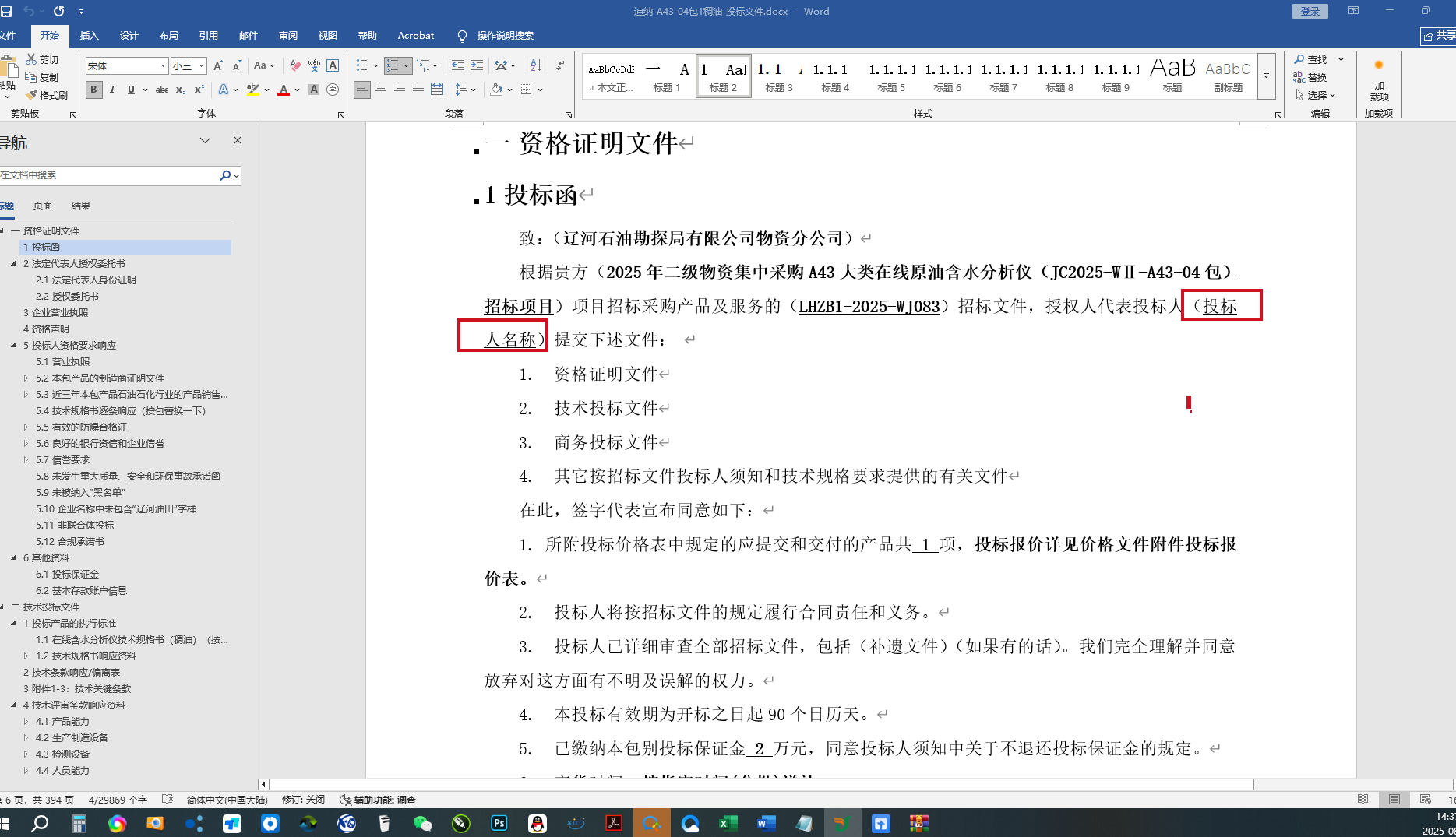
Task: Apply the 标题 1 heading style
Action: (x=667, y=76)
